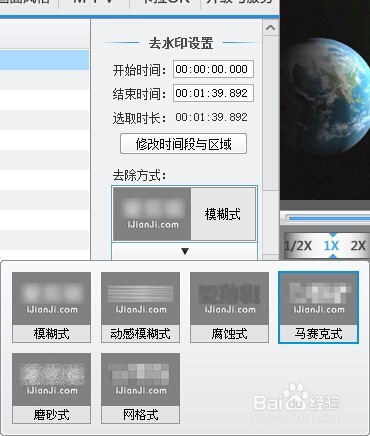370x436 pixels.
Task: Open the 卡拉OK tab
Action: (x=165, y=3)
